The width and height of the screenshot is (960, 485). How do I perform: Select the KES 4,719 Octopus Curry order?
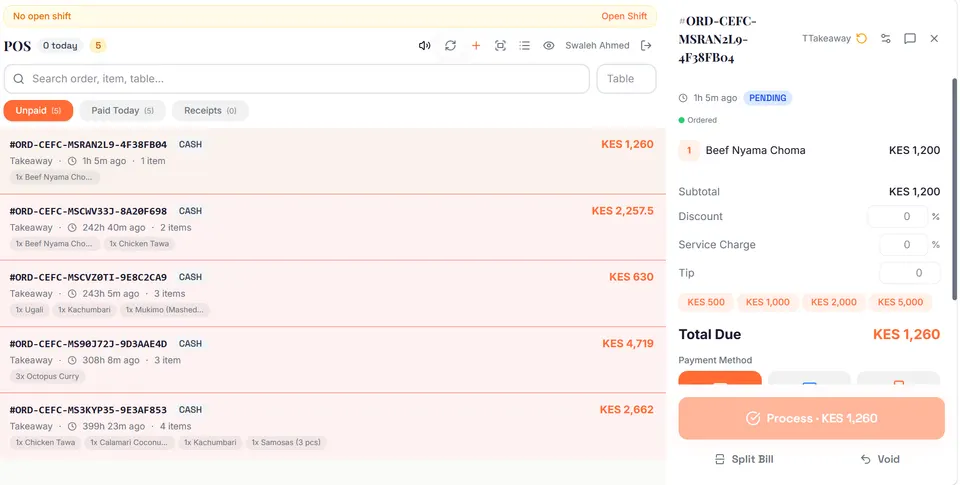click(x=332, y=360)
